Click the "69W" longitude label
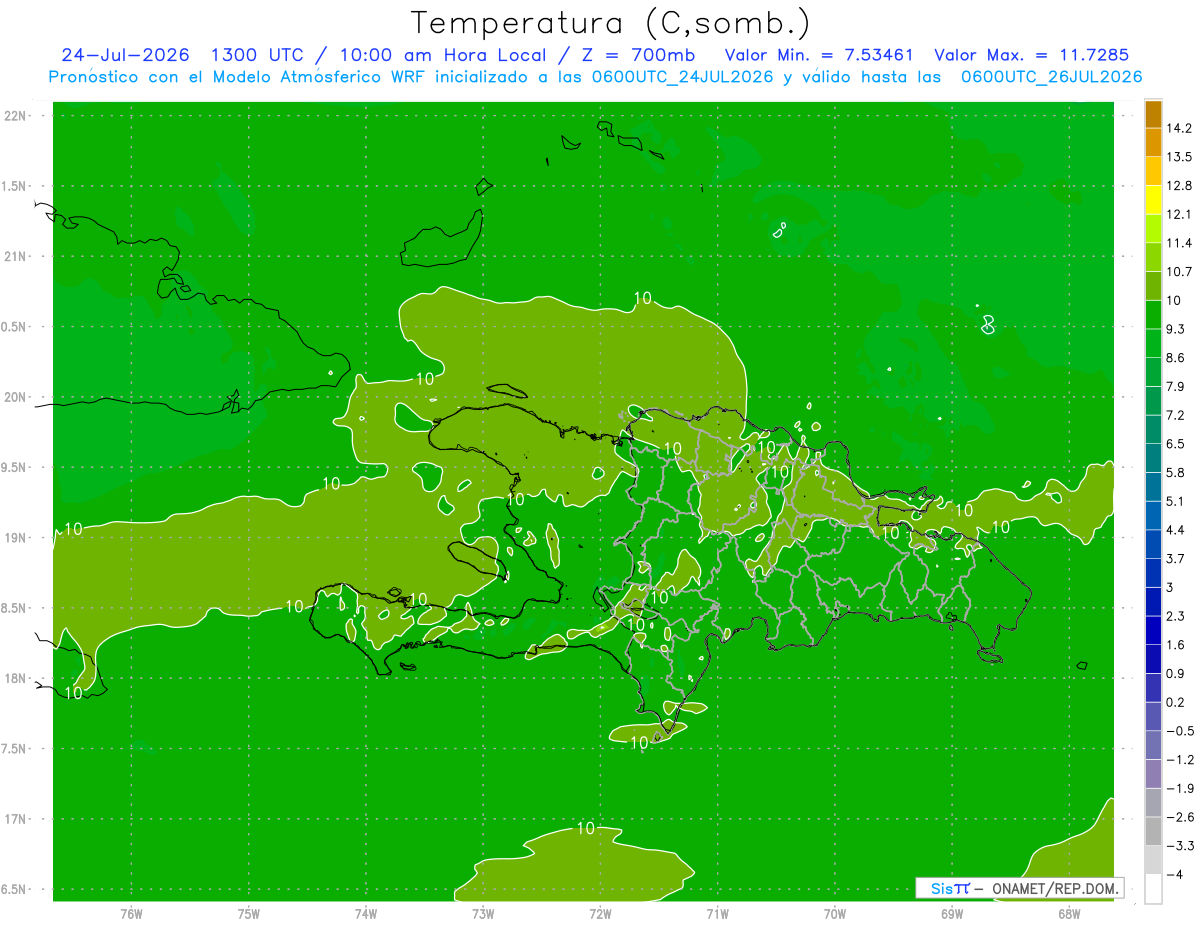Viewport: 1200px width, 927px height. 951,914
